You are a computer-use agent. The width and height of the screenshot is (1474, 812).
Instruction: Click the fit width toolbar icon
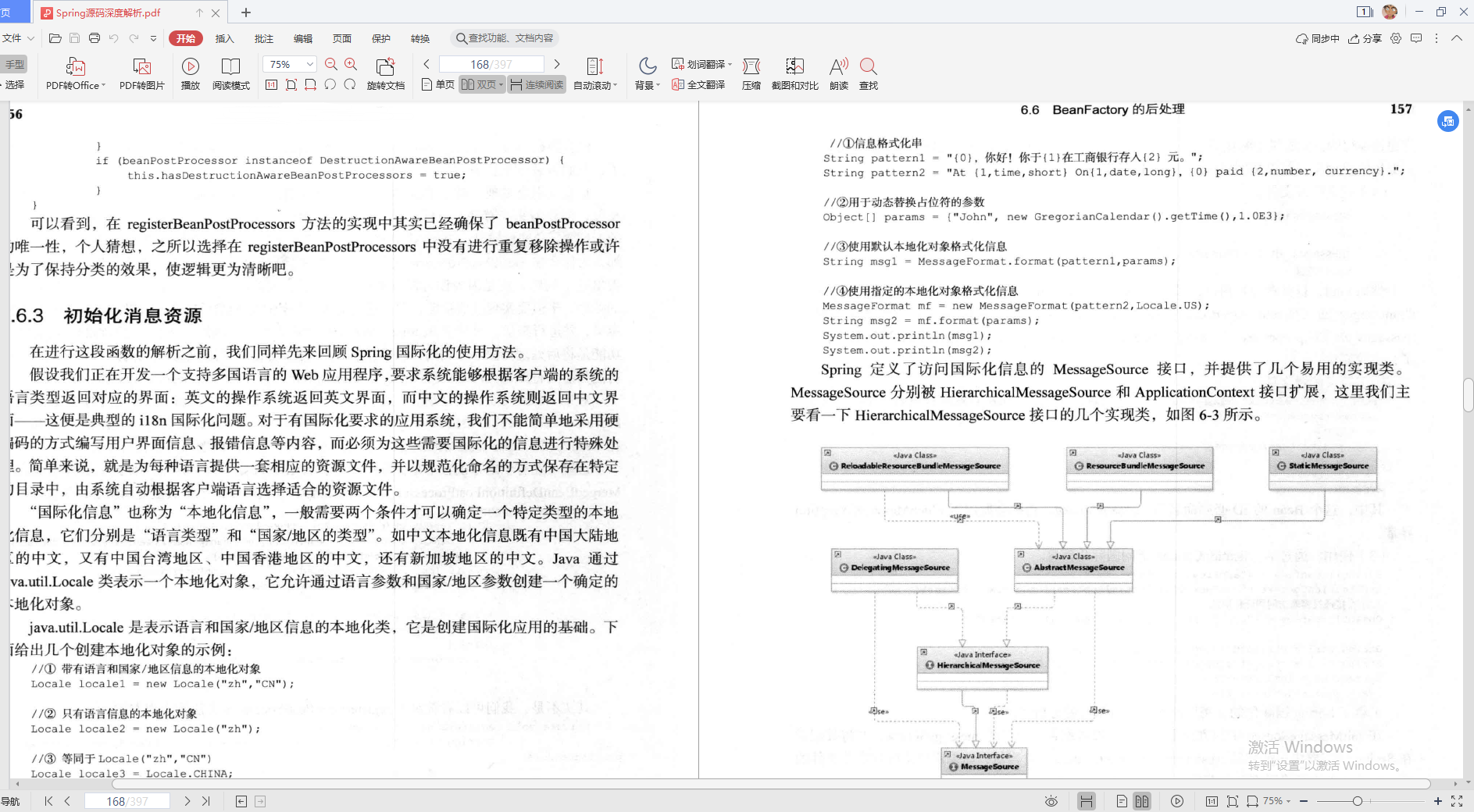(311, 84)
